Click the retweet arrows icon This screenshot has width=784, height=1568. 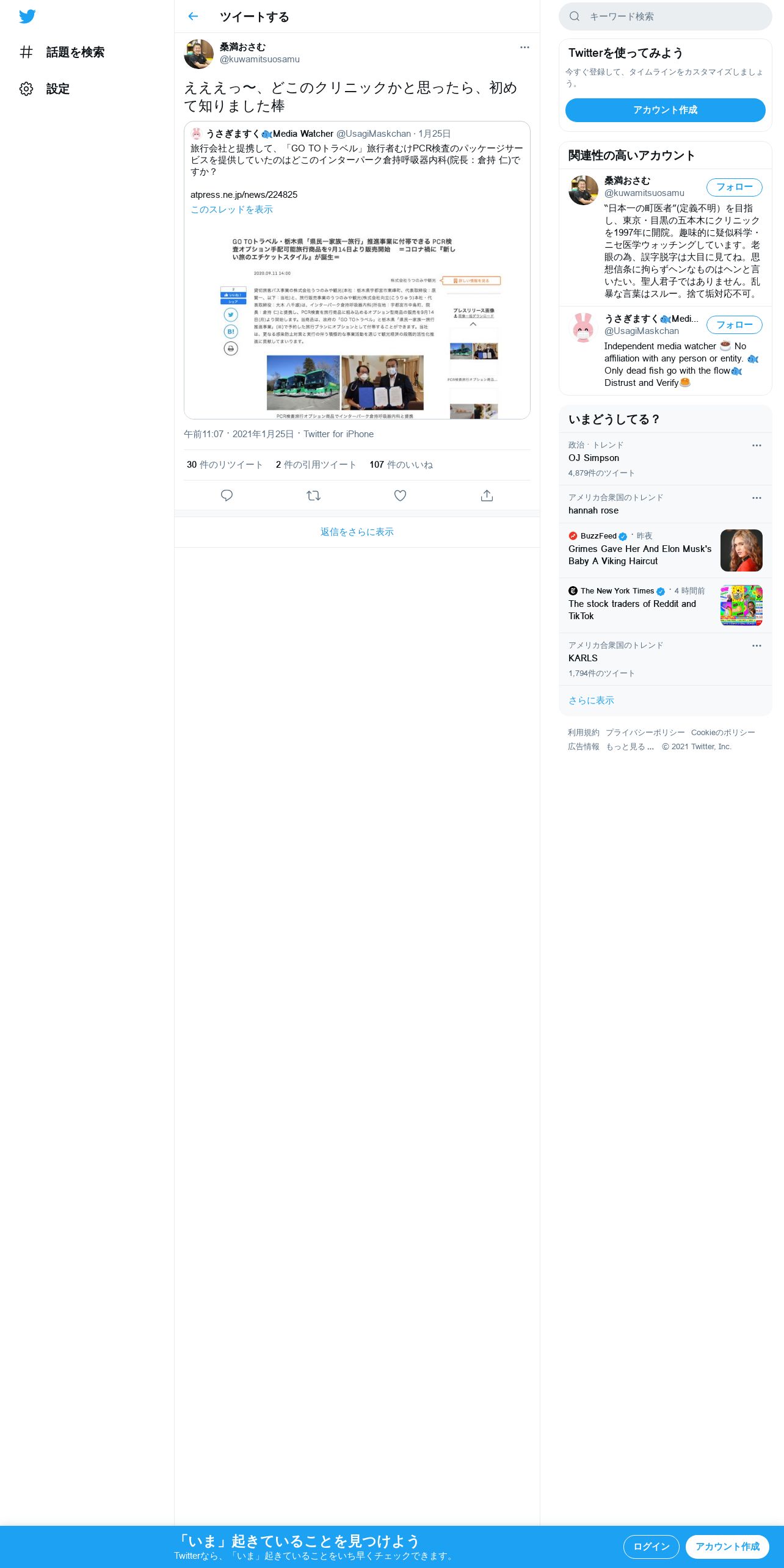coord(313,495)
